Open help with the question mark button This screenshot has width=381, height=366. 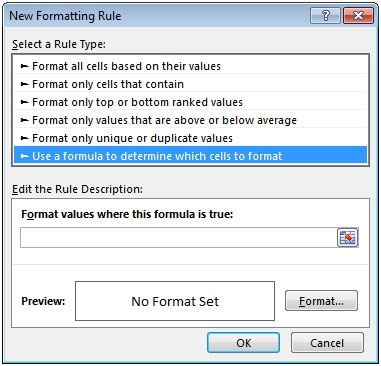point(325,16)
